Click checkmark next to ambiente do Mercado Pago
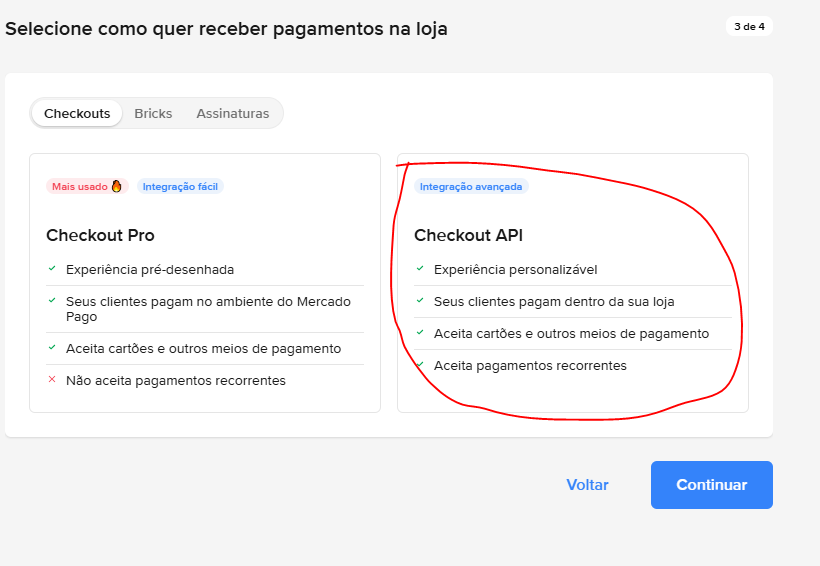 52,301
